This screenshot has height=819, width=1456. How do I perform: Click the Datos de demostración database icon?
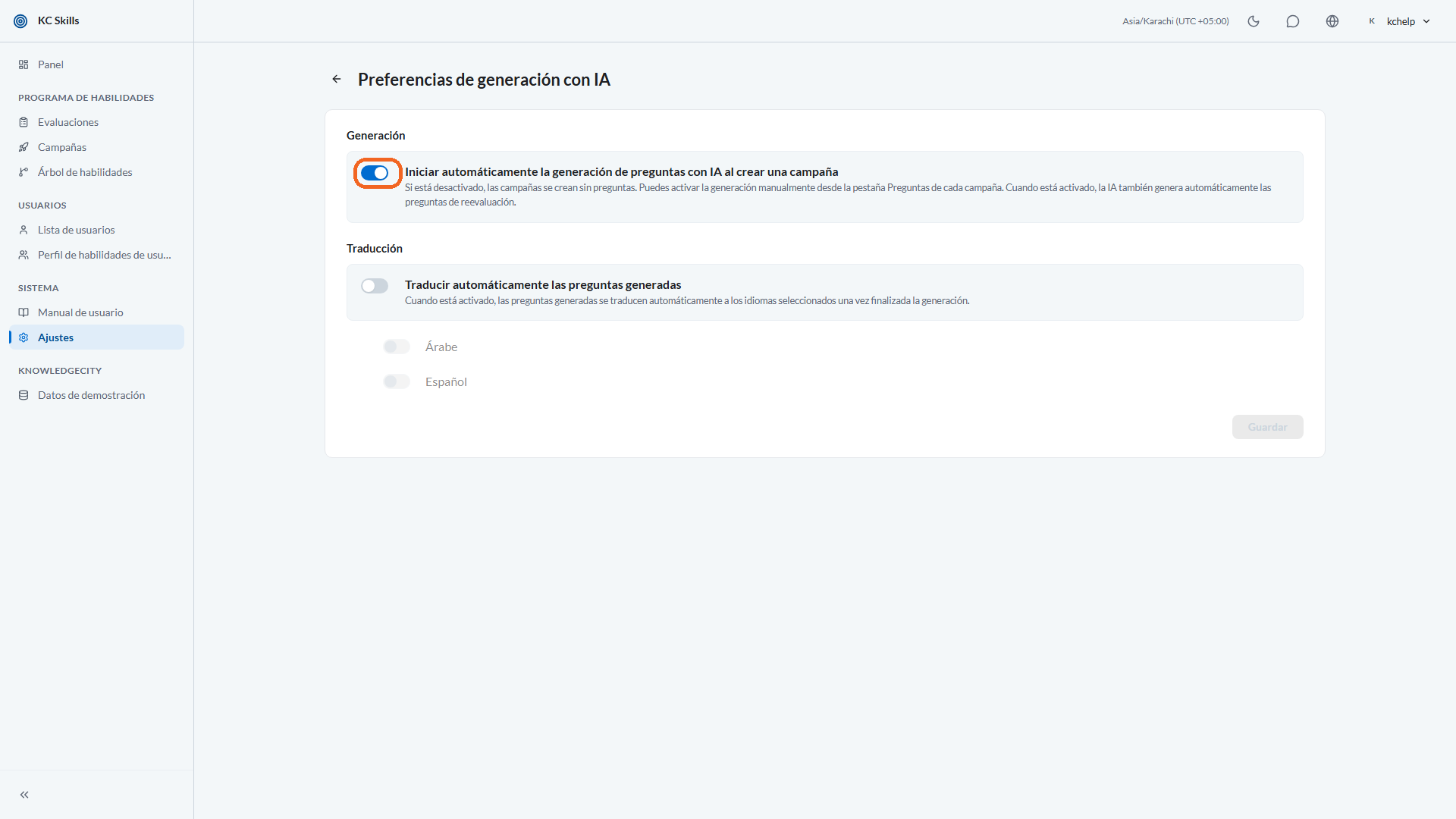[x=24, y=395]
